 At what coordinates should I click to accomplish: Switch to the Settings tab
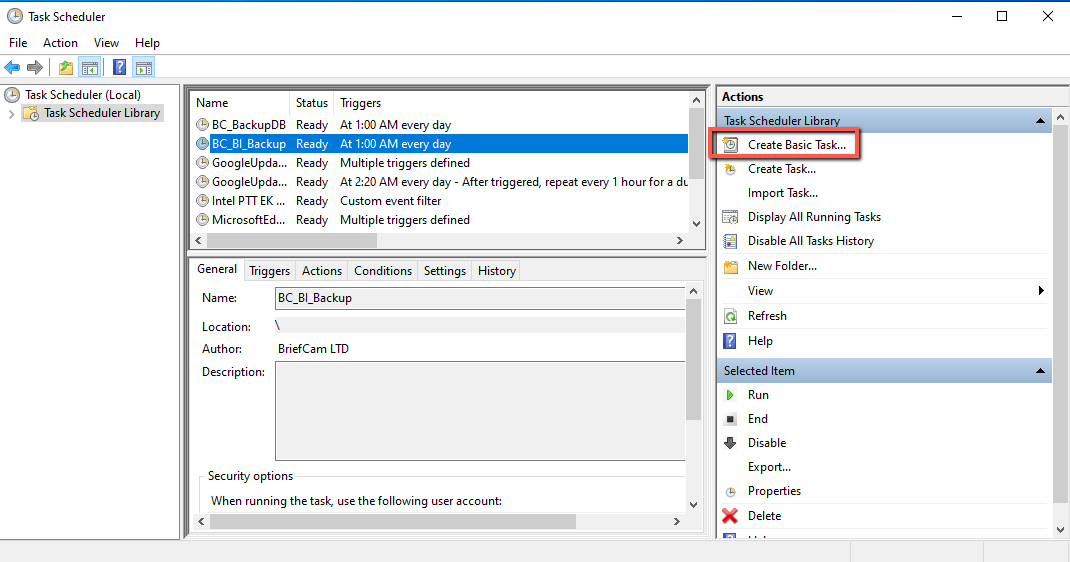444,271
